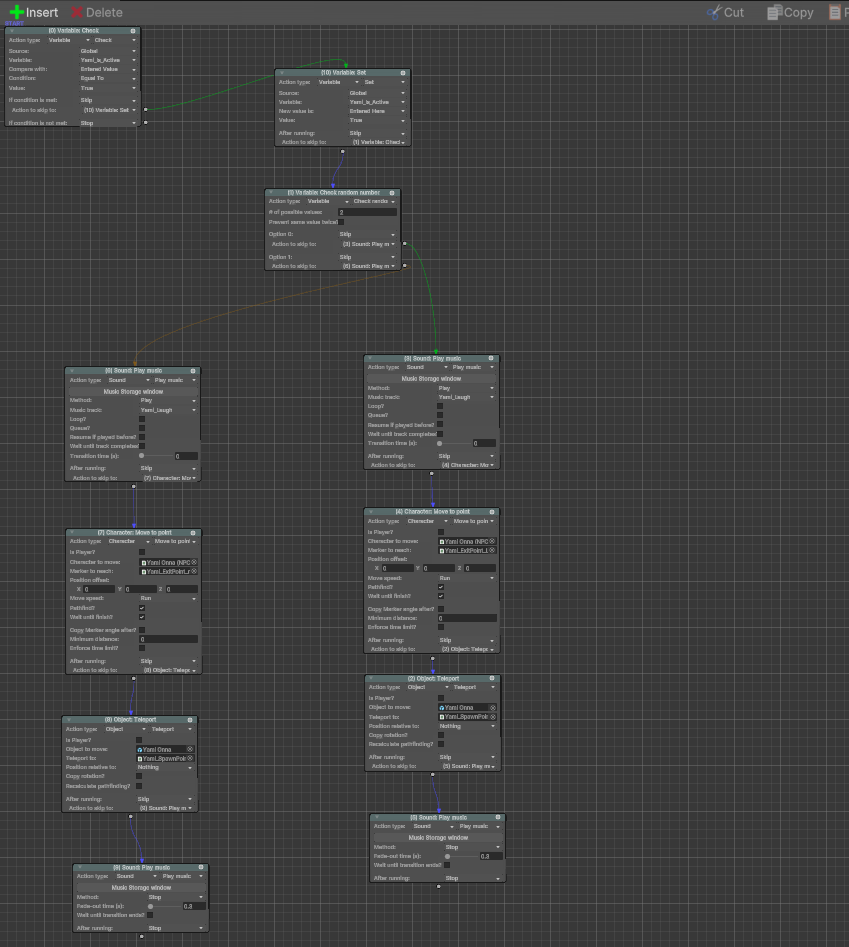Click Fade-out time slider in node (5)
The image size is (849, 947).
pos(462,856)
